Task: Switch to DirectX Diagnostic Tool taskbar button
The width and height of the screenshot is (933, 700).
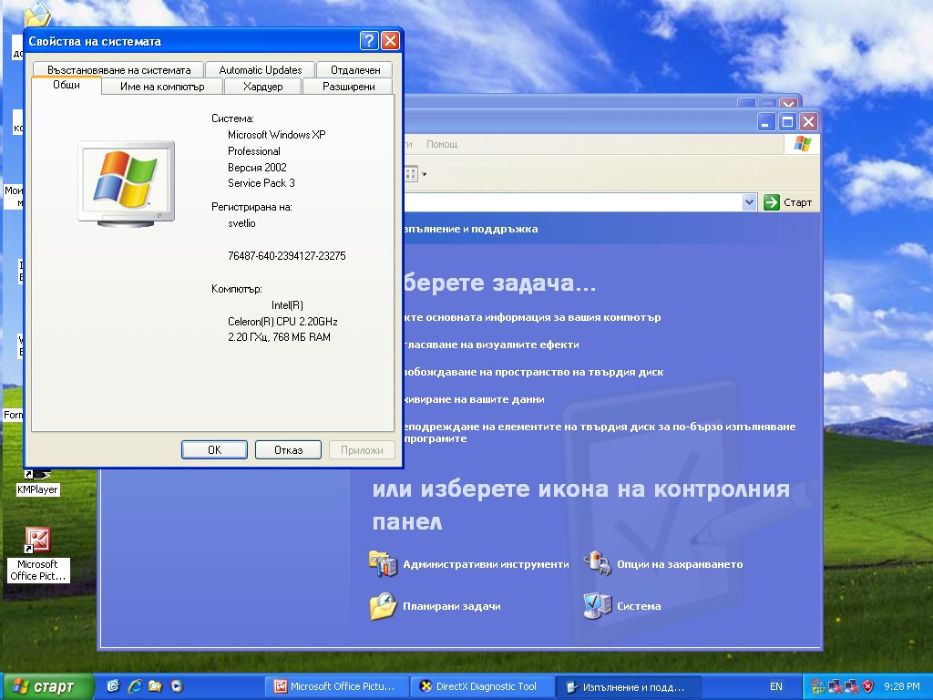Action: coord(482,686)
